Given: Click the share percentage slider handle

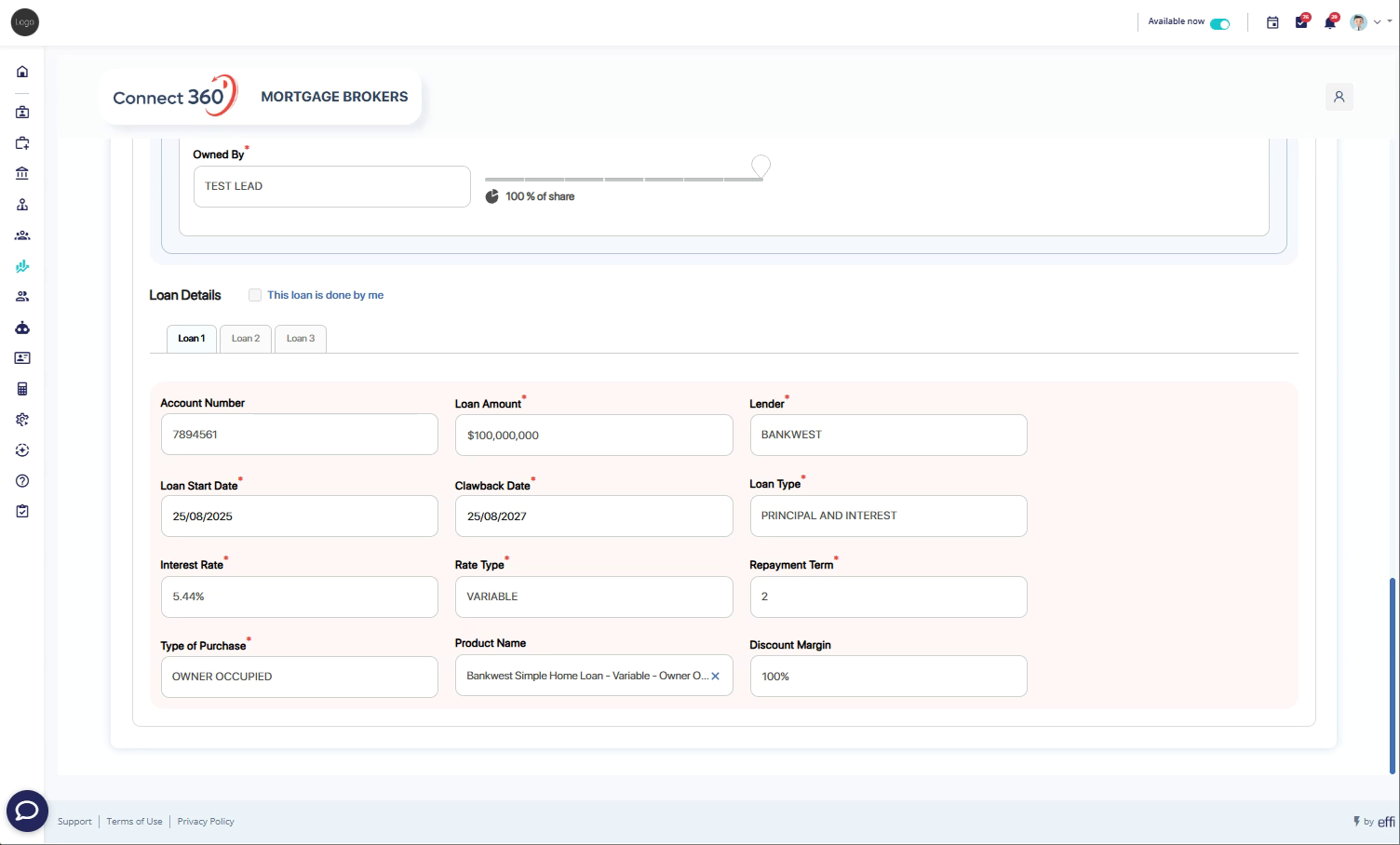Looking at the screenshot, I should [x=761, y=167].
